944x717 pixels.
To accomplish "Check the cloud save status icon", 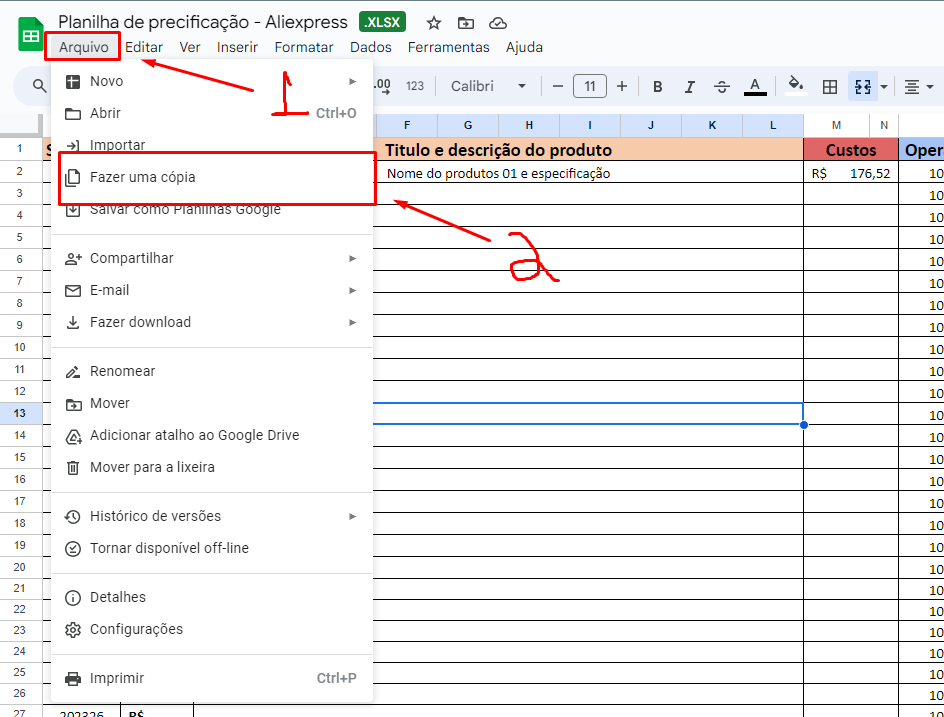I will 497,23.
